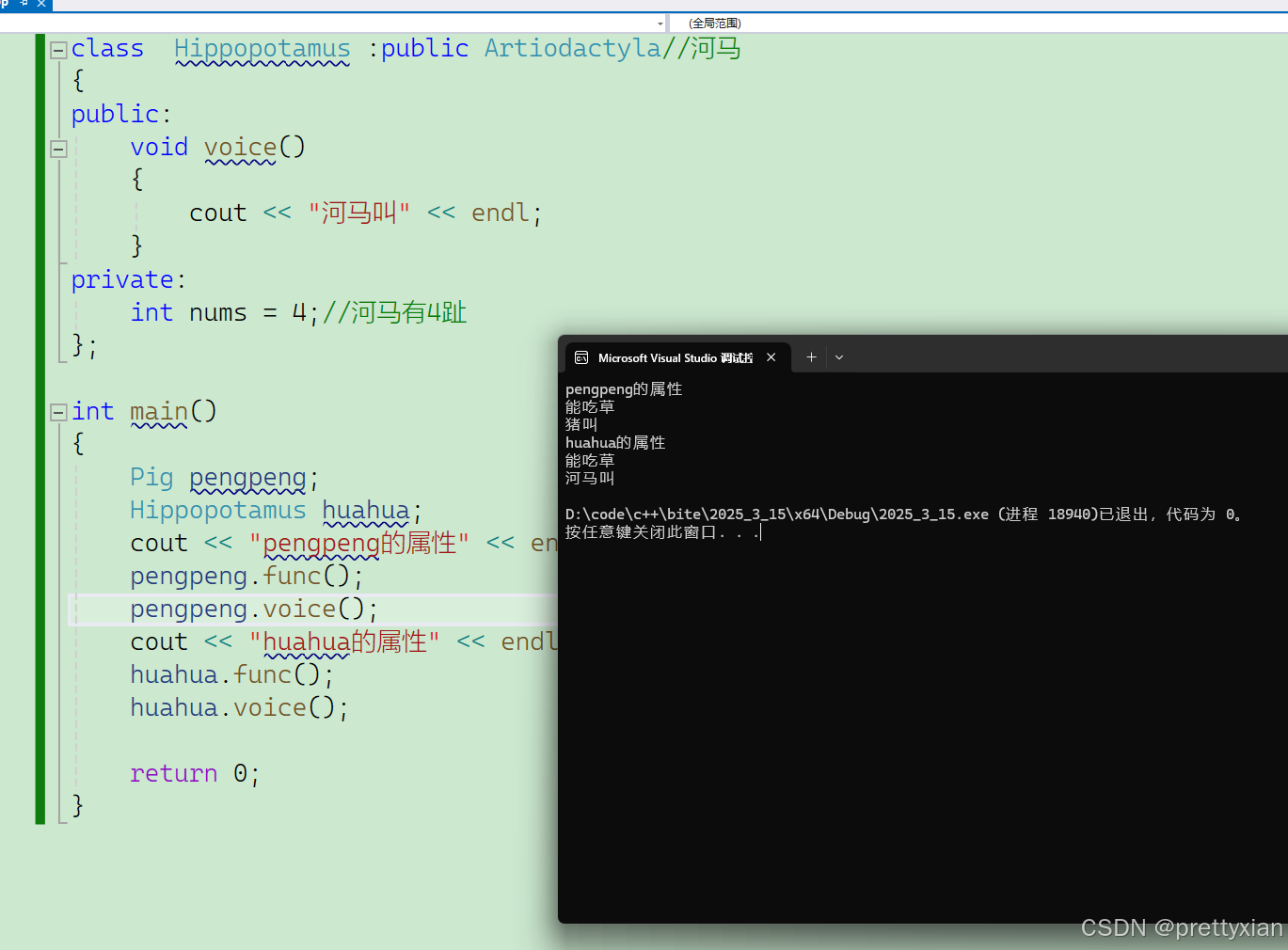The image size is (1288, 950).
Task: Click the string literal "河马叫"
Action: tap(359, 213)
